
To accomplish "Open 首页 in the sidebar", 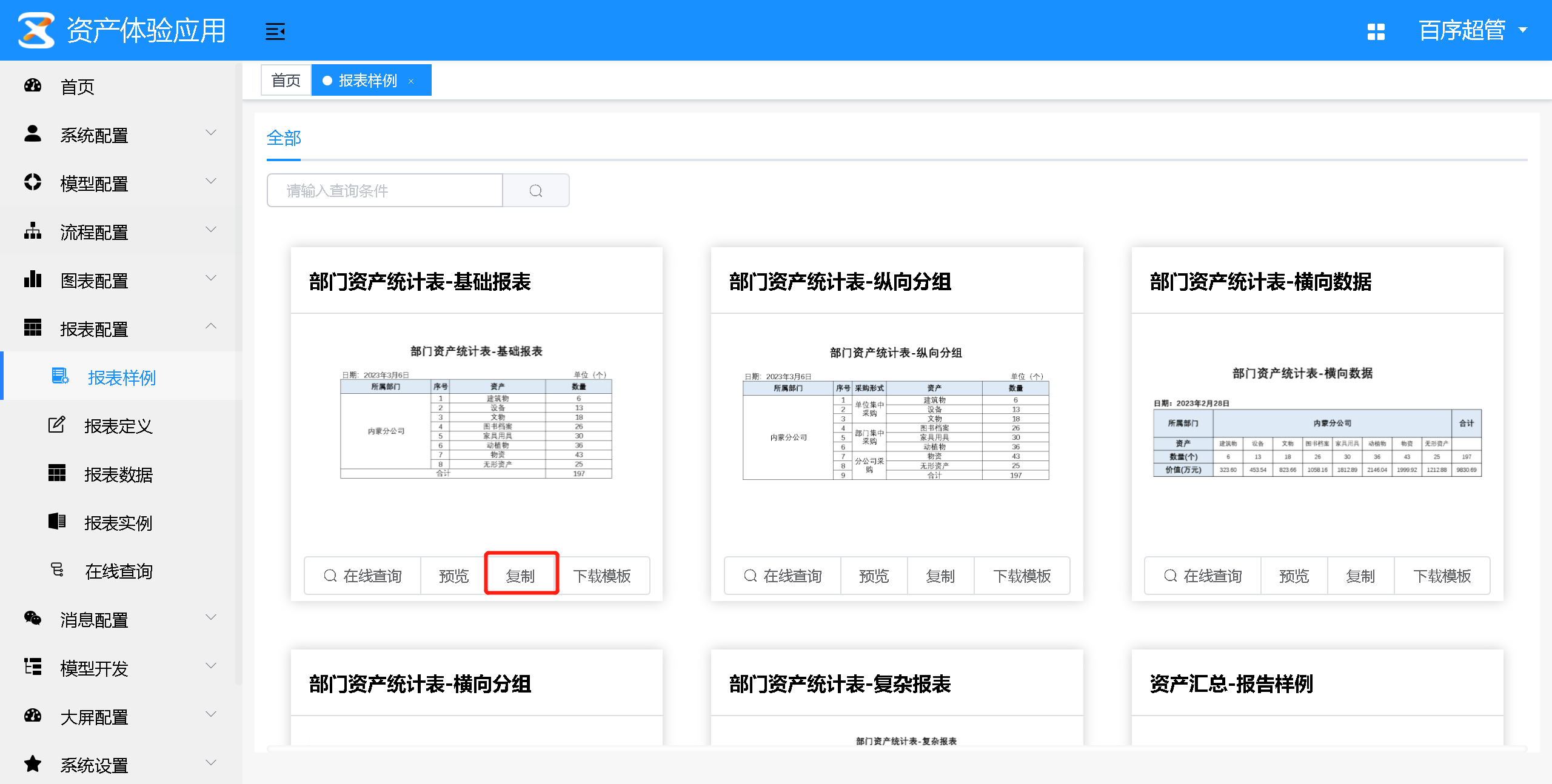I will (x=121, y=87).
